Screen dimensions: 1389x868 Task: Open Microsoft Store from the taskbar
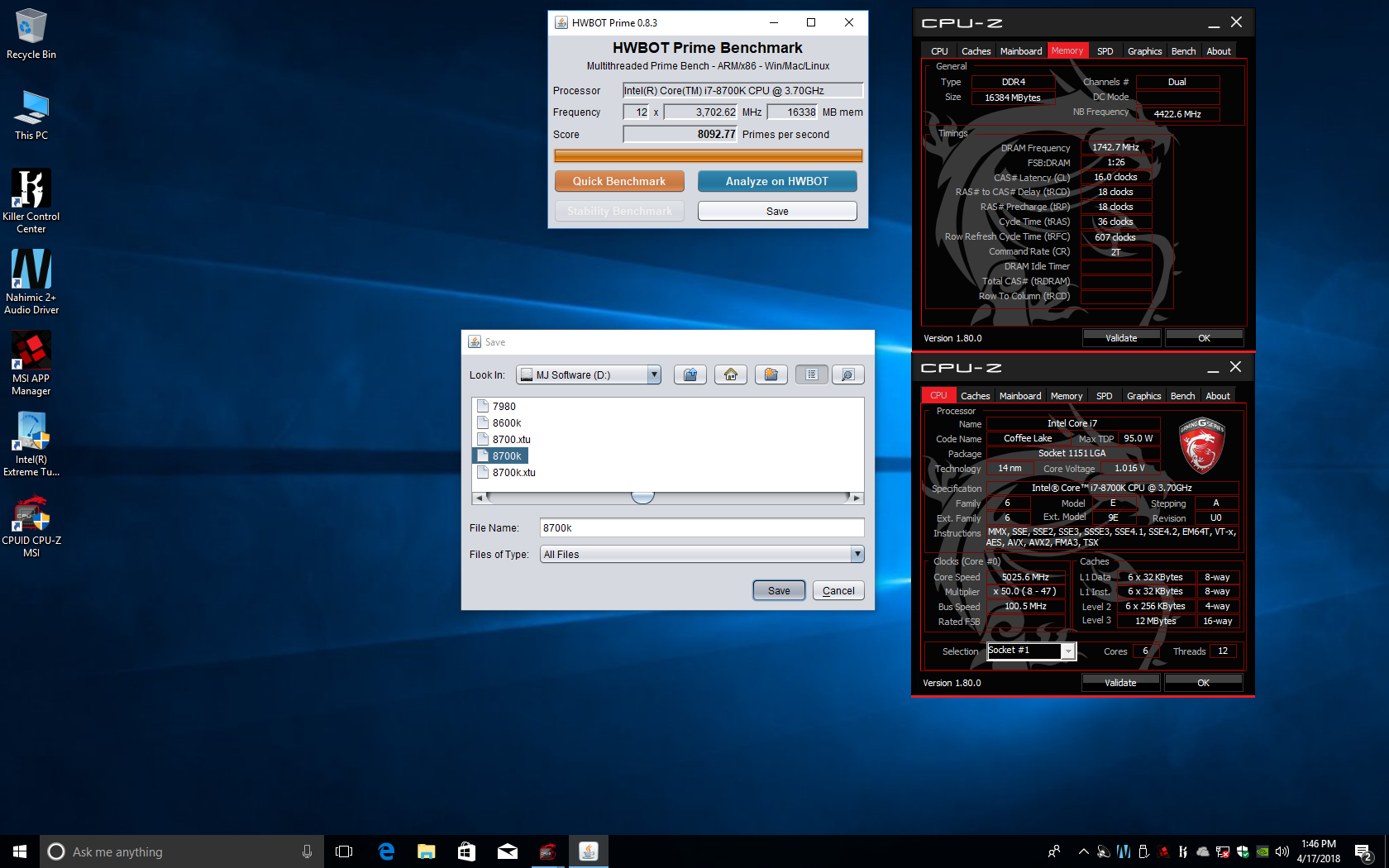click(x=466, y=851)
